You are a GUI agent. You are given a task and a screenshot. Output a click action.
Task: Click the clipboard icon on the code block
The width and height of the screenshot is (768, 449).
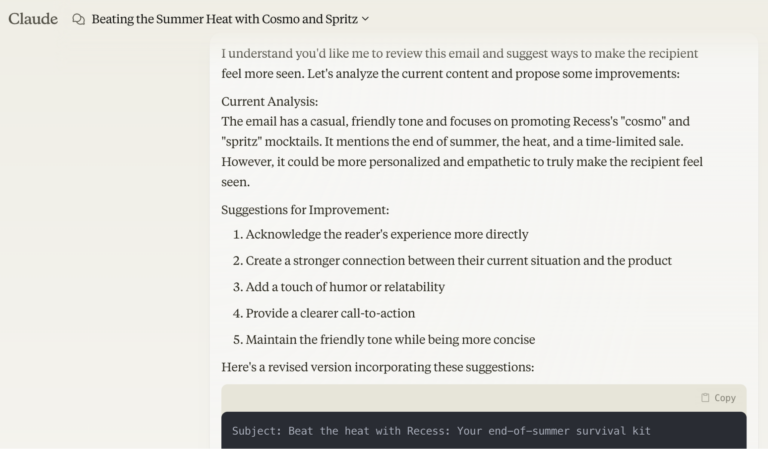click(x=705, y=398)
